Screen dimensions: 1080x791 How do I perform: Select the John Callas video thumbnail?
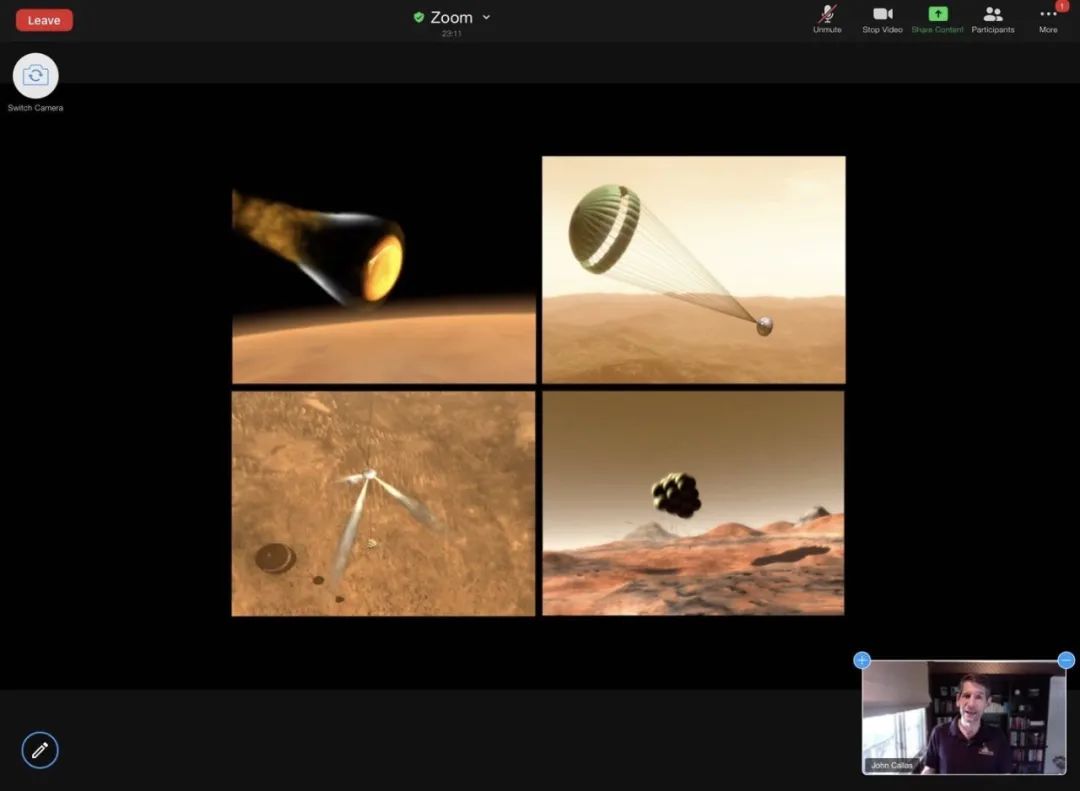[964, 717]
